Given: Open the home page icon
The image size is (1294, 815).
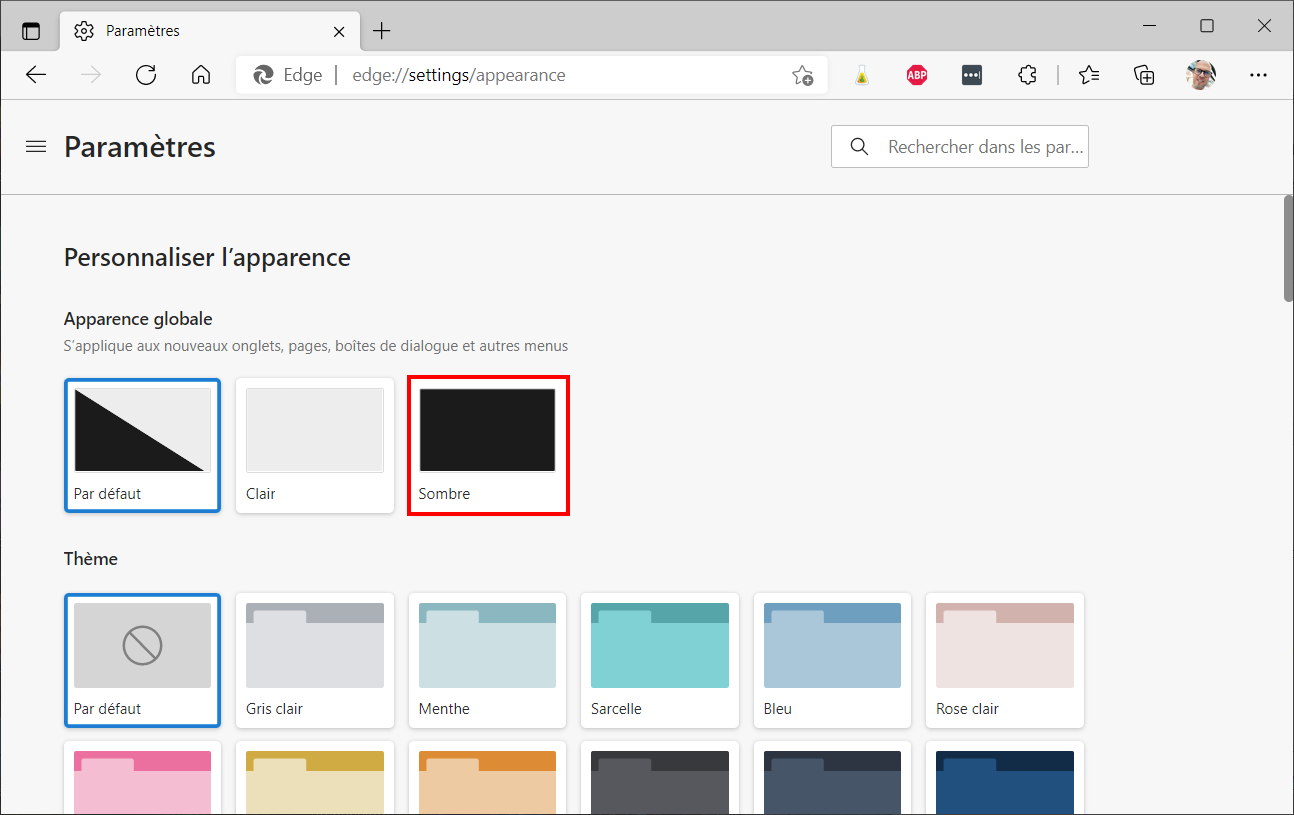Looking at the screenshot, I should pos(201,75).
